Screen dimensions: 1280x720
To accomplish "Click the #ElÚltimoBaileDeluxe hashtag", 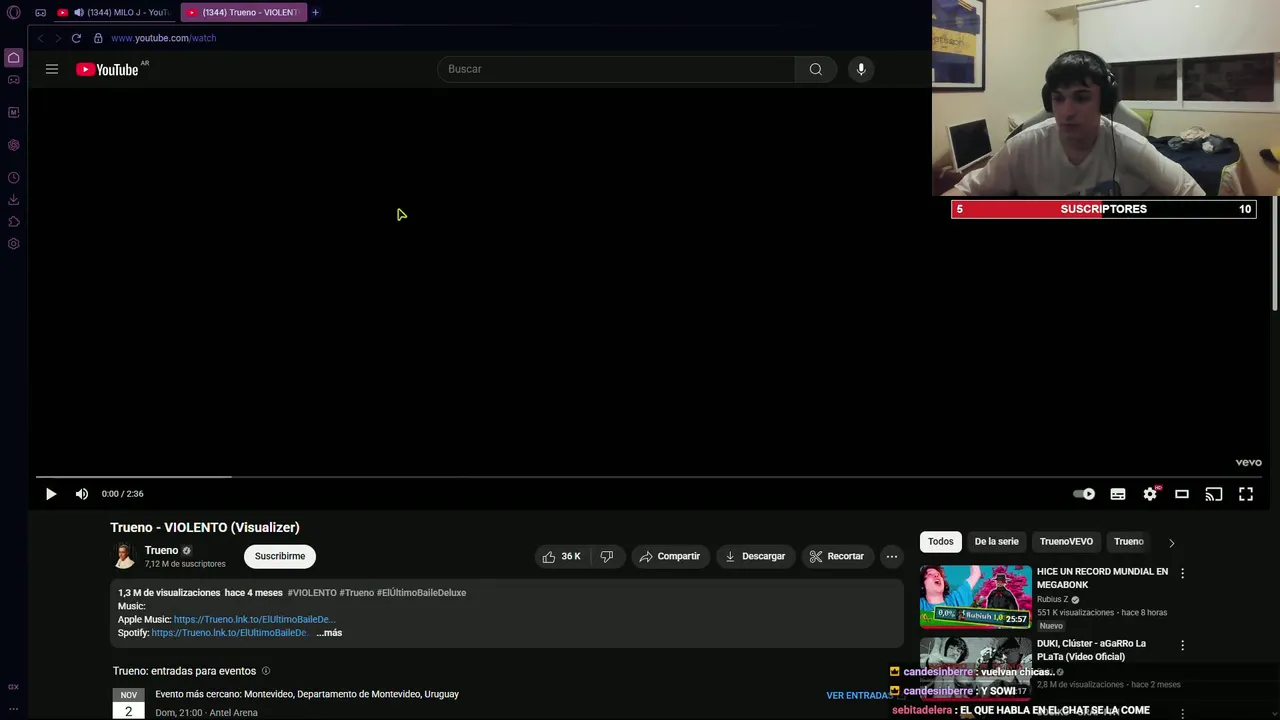I will 421,593.
